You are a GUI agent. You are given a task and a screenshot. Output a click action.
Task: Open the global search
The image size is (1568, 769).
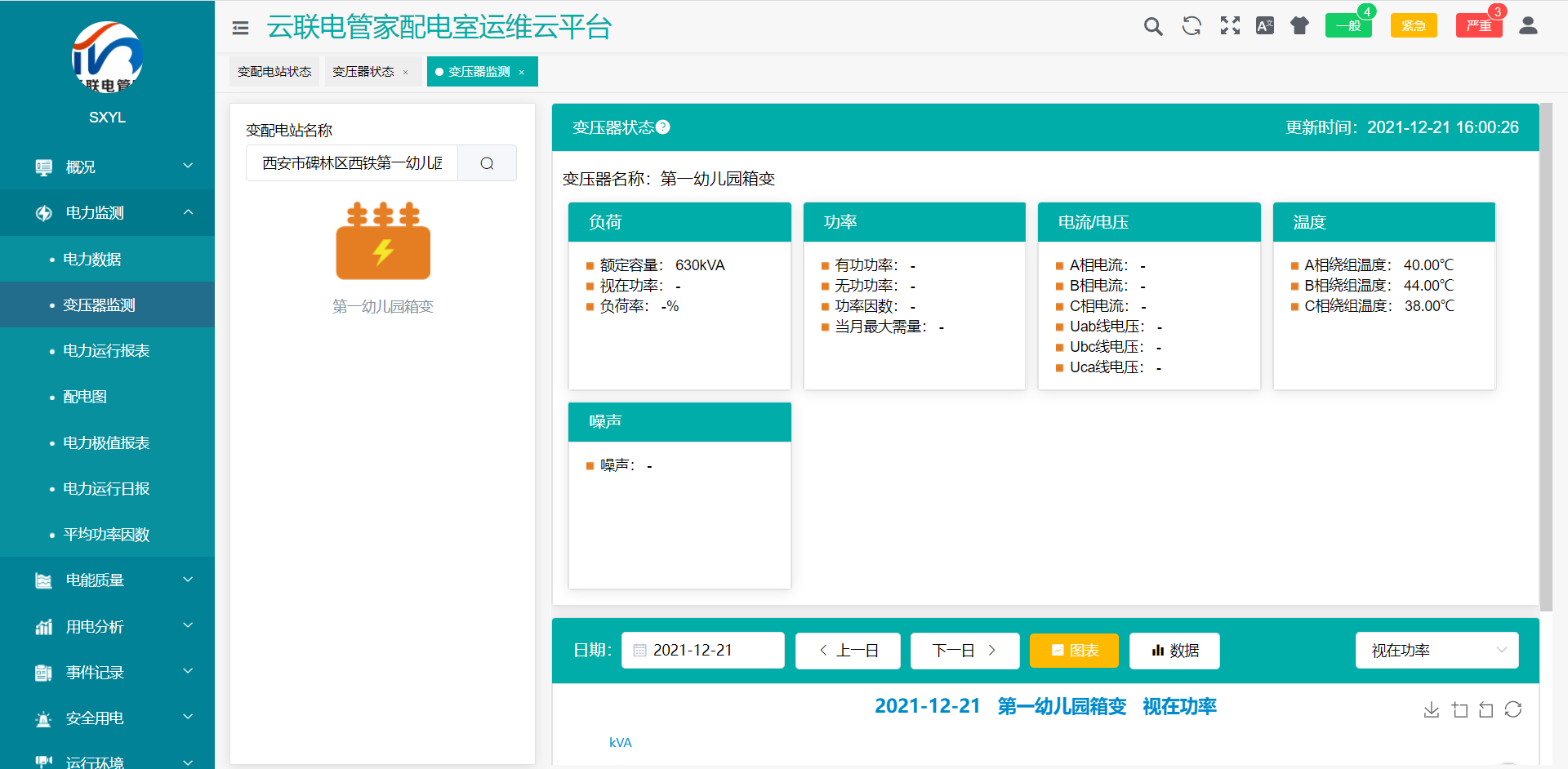click(1153, 25)
